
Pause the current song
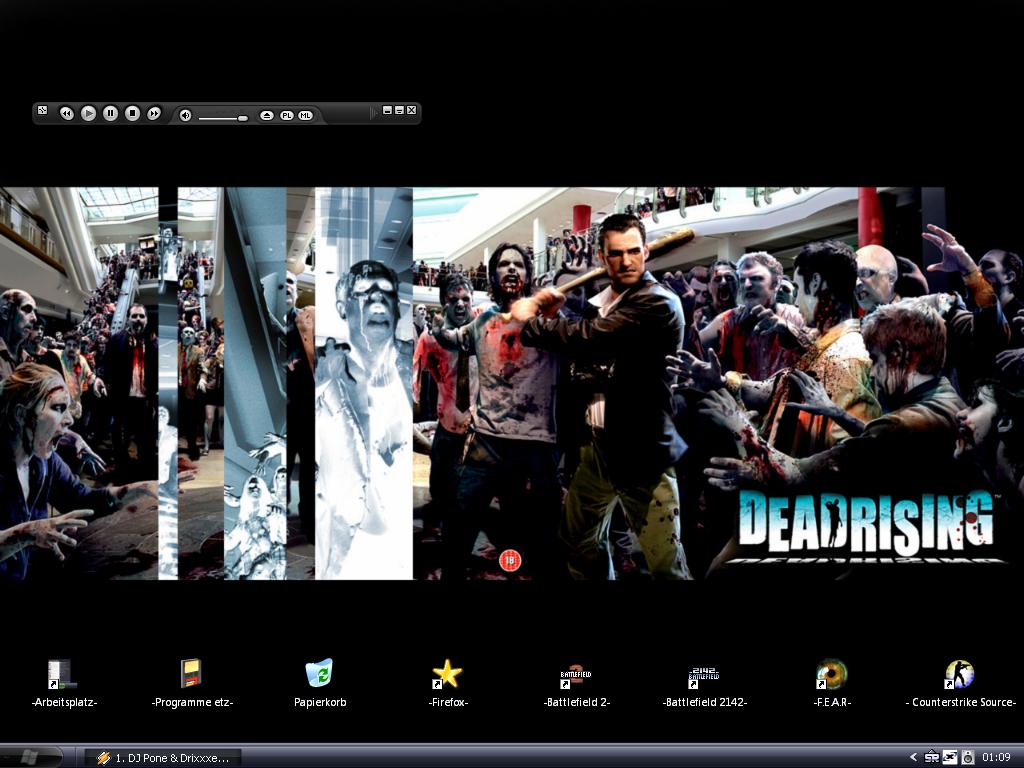coord(110,114)
